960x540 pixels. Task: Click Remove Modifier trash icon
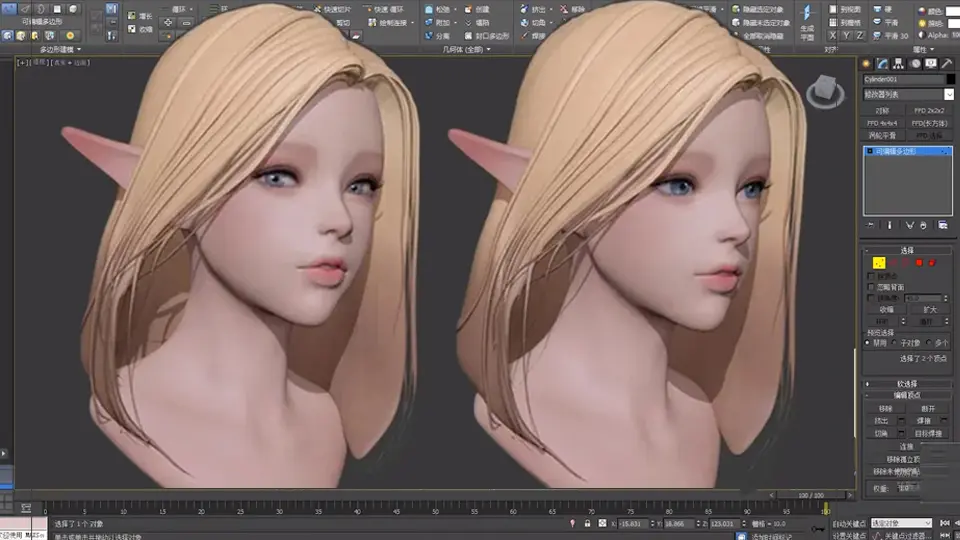coord(923,225)
